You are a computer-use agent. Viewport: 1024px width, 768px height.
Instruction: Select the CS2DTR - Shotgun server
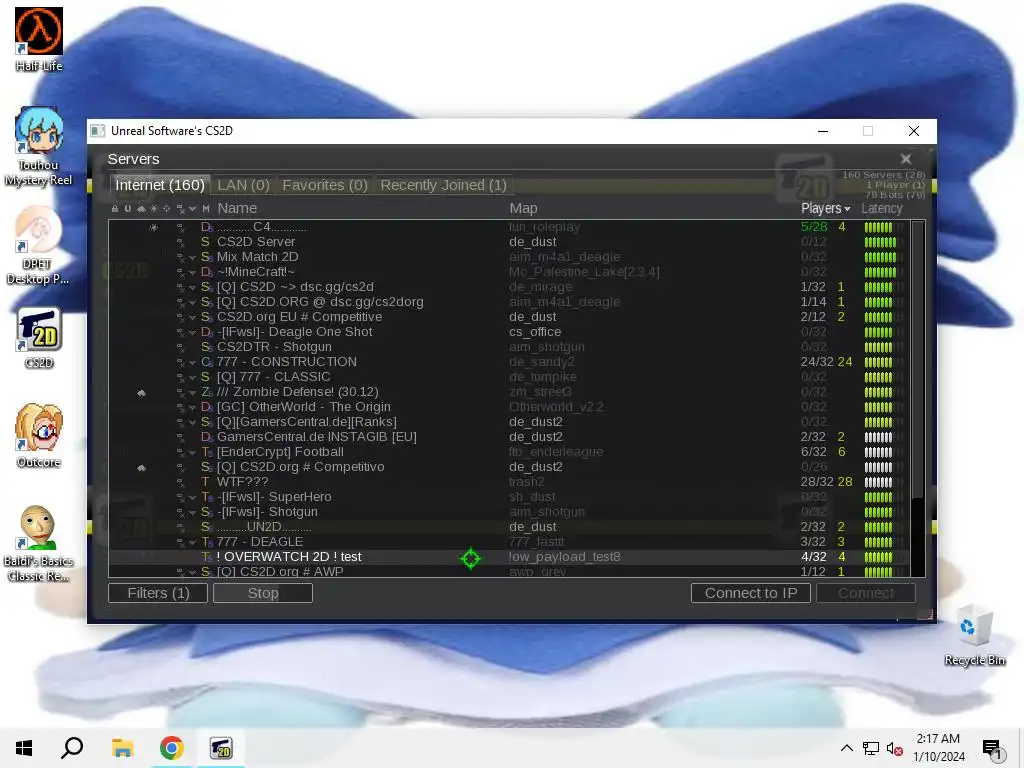pos(508,347)
